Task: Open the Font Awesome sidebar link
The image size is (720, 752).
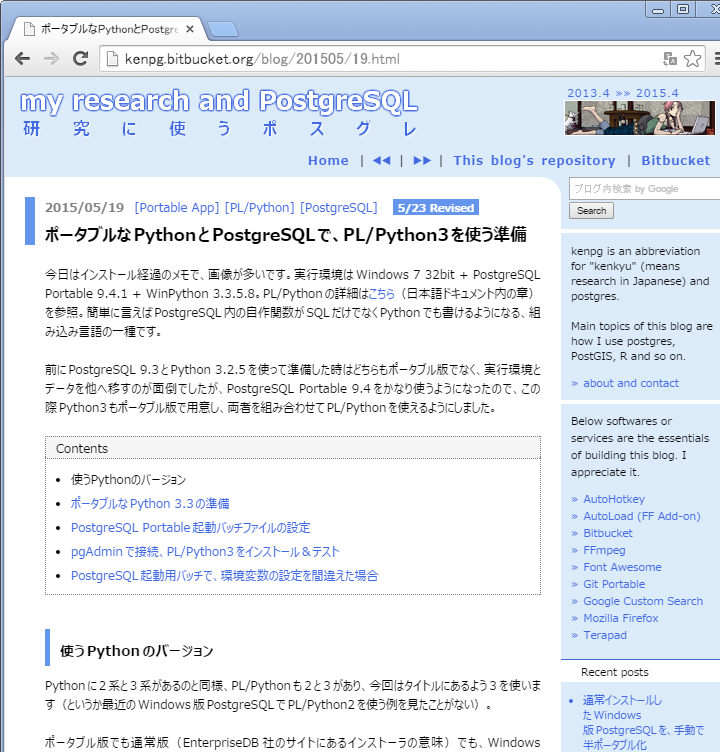Action: [x=622, y=567]
